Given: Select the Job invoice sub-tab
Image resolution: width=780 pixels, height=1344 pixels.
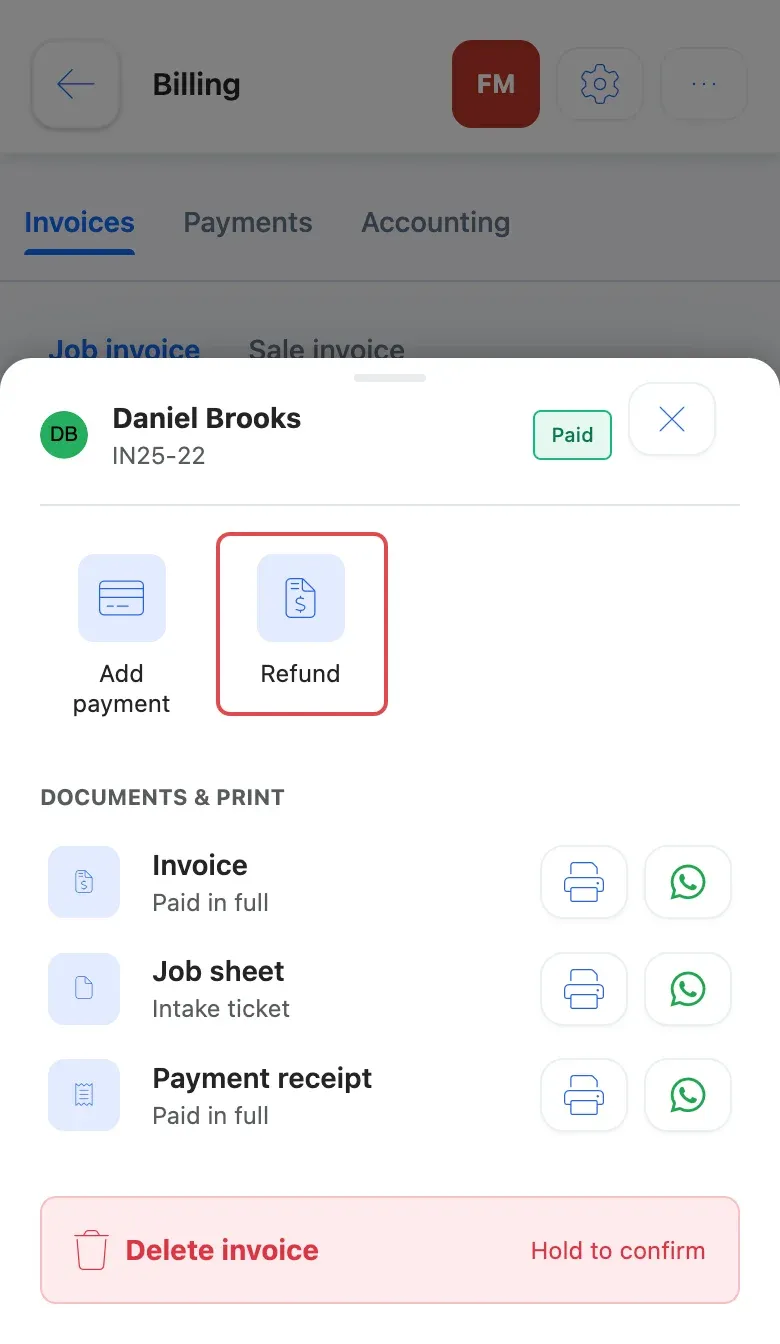Looking at the screenshot, I should (124, 349).
